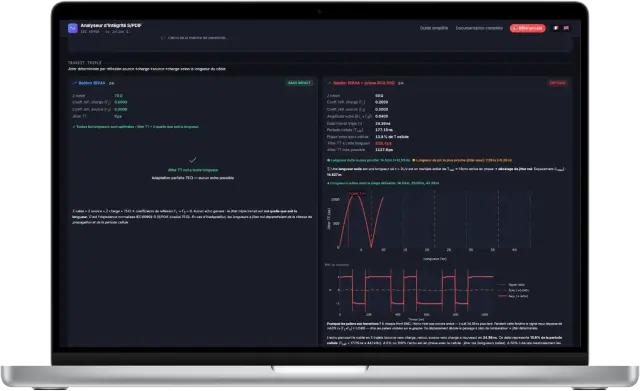
Task: Click the purple analyzer logo icon
Action: (73, 28)
